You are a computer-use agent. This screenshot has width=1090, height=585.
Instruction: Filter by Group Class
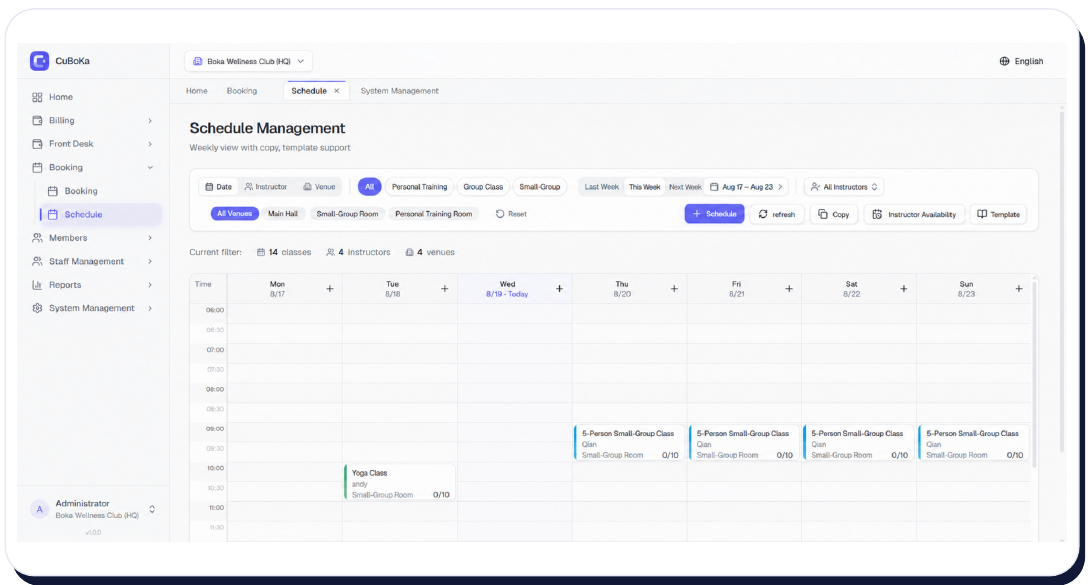[483, 187]
